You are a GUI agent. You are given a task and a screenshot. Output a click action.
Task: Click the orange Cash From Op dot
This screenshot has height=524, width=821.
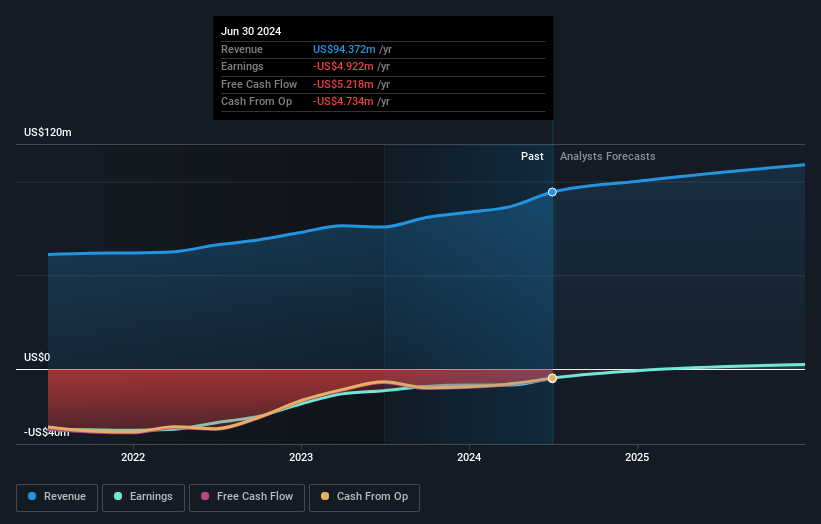click(x=325, y=496)
